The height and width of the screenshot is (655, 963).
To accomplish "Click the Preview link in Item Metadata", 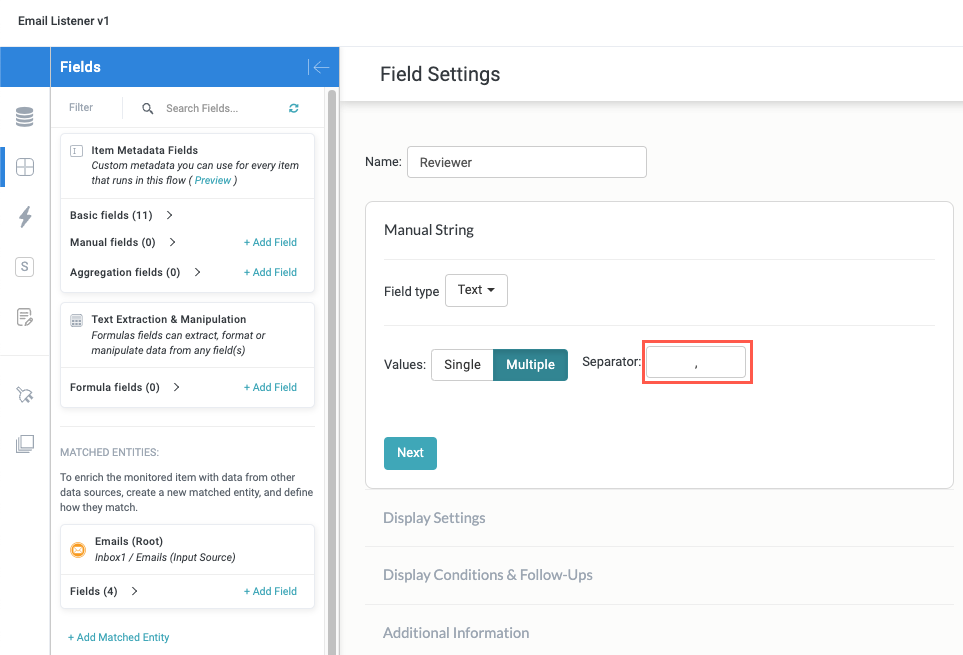I will pos(213,181).
